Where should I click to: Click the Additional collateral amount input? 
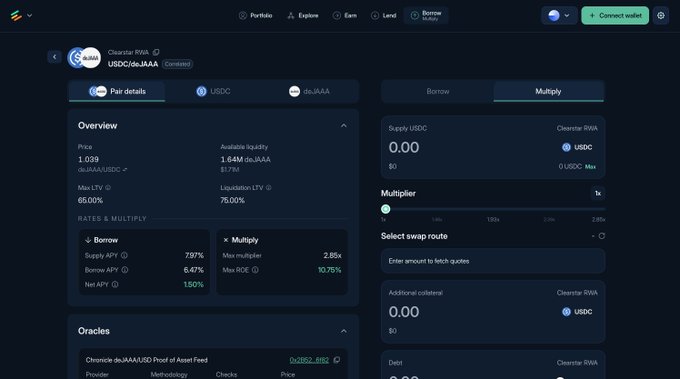click(x=404, y=312)
